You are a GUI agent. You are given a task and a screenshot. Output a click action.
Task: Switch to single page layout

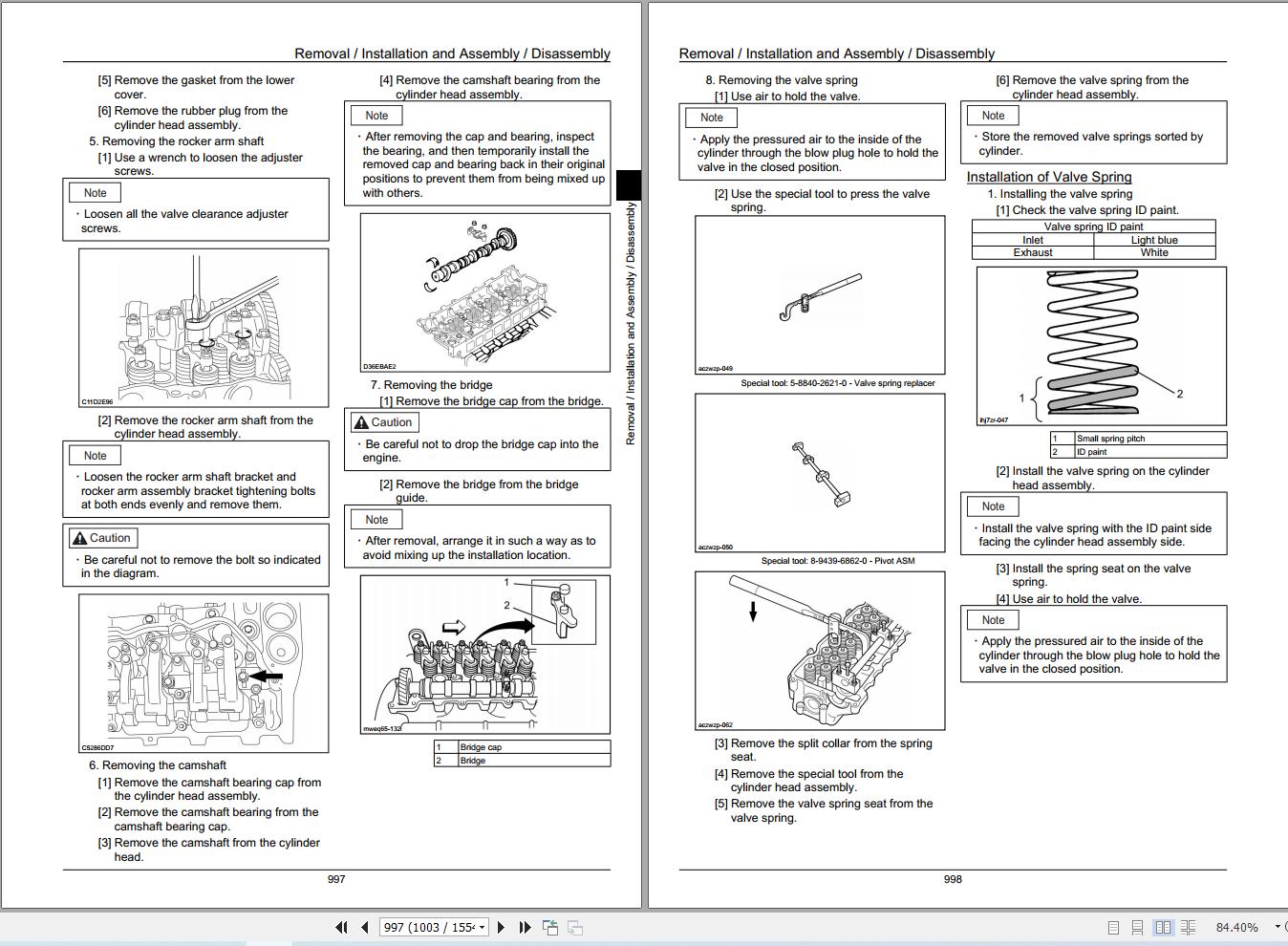tap(1113, 927)
